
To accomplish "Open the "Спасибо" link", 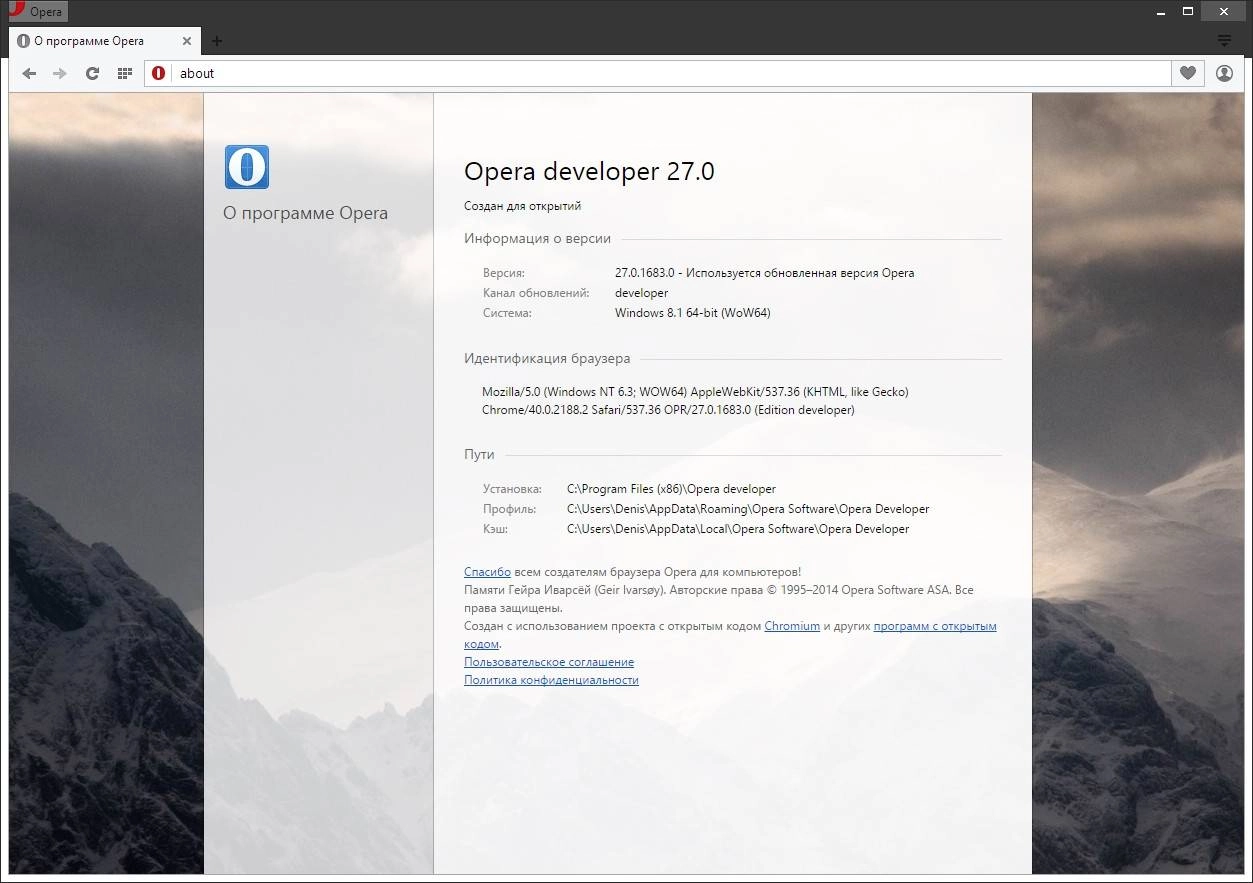I will 487,572.
